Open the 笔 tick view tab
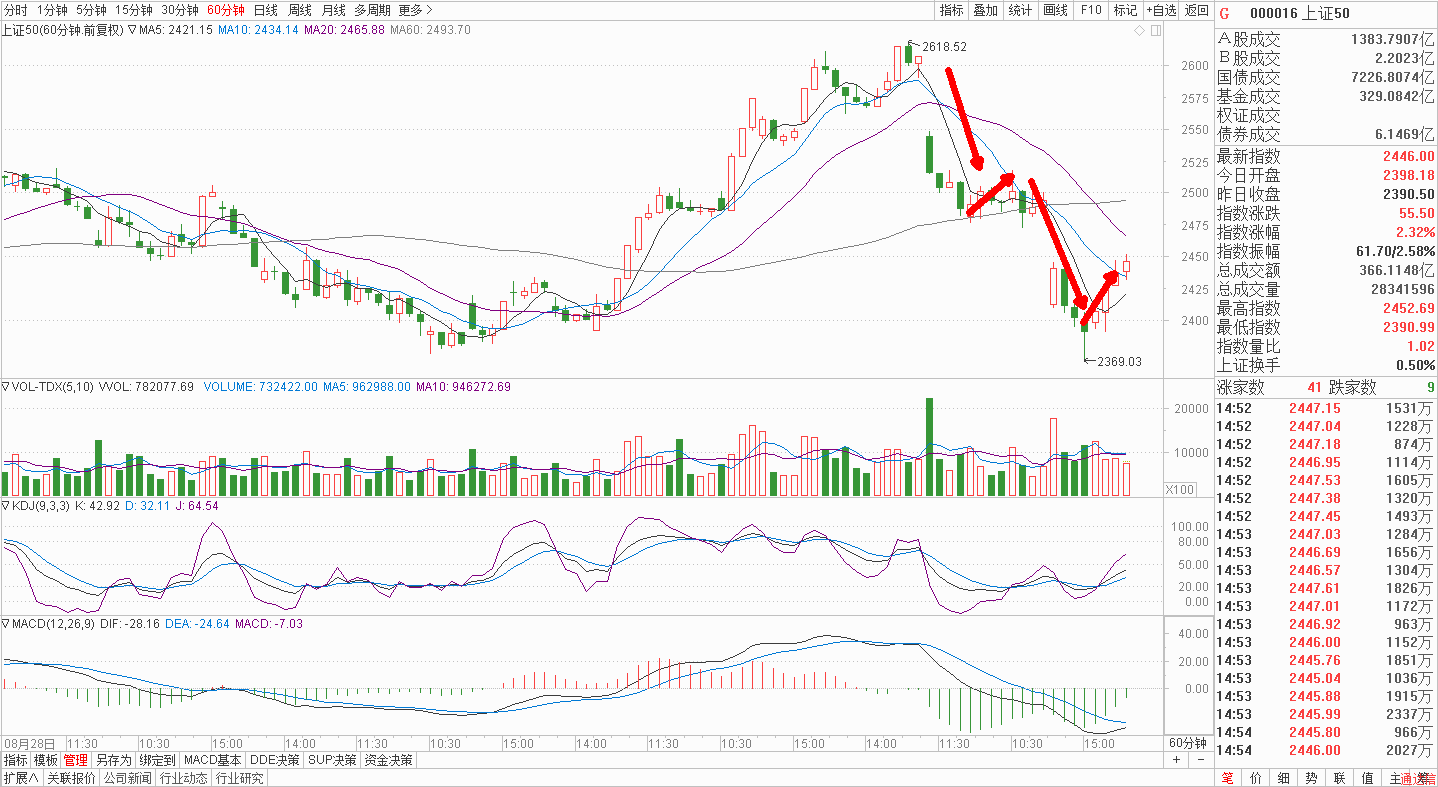Viewport: 1438px width, 787px height. tap(1227, 778)
